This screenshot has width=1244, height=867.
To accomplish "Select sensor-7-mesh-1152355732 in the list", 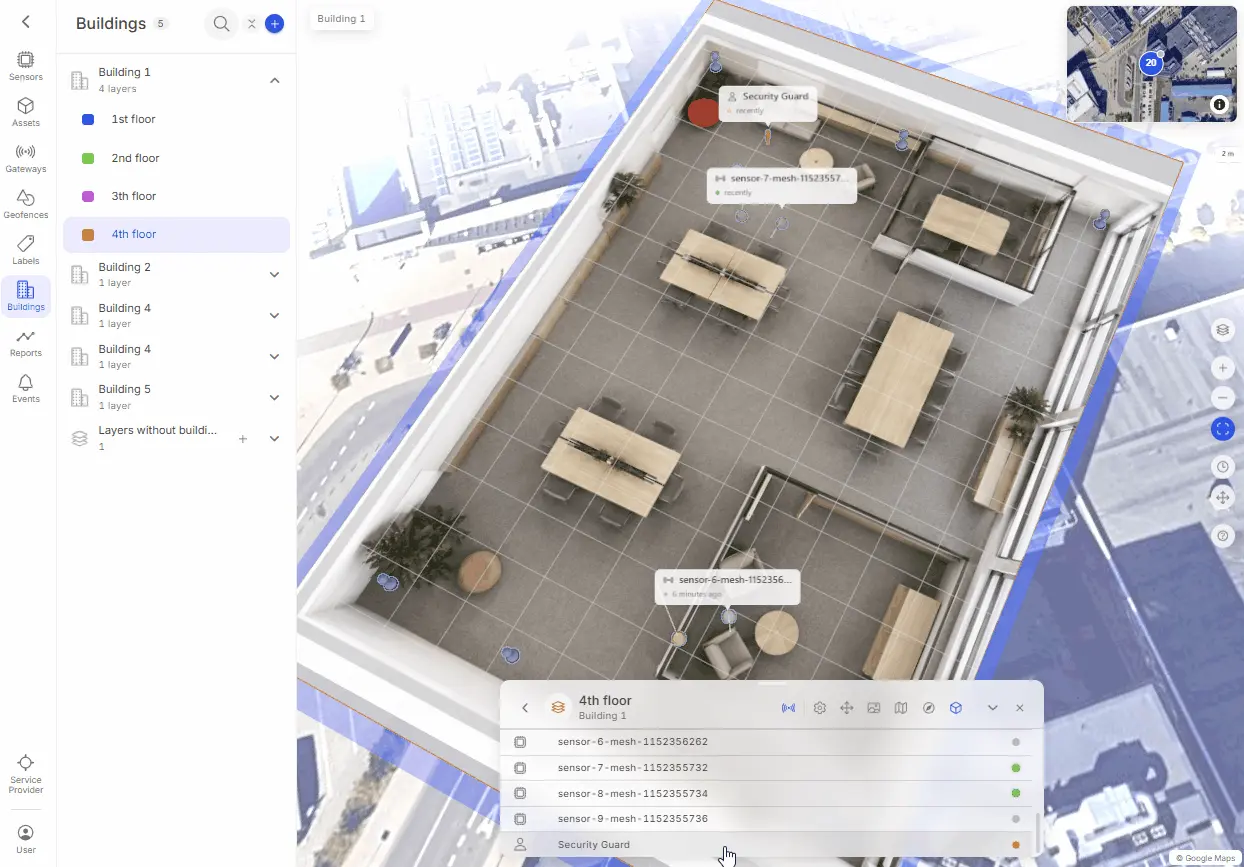I will (x=768, y=768).
